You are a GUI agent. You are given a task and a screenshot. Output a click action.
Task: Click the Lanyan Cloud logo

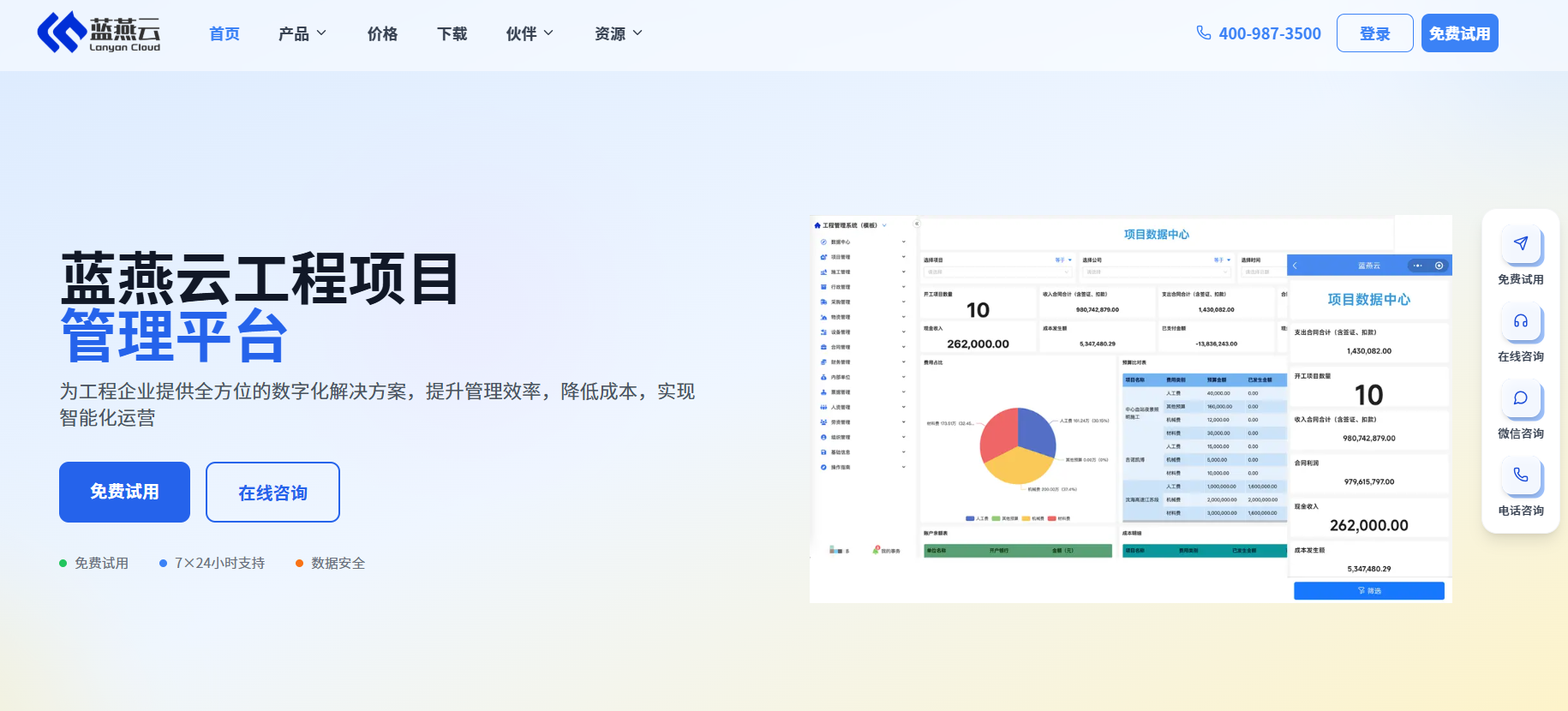(99, 33)
